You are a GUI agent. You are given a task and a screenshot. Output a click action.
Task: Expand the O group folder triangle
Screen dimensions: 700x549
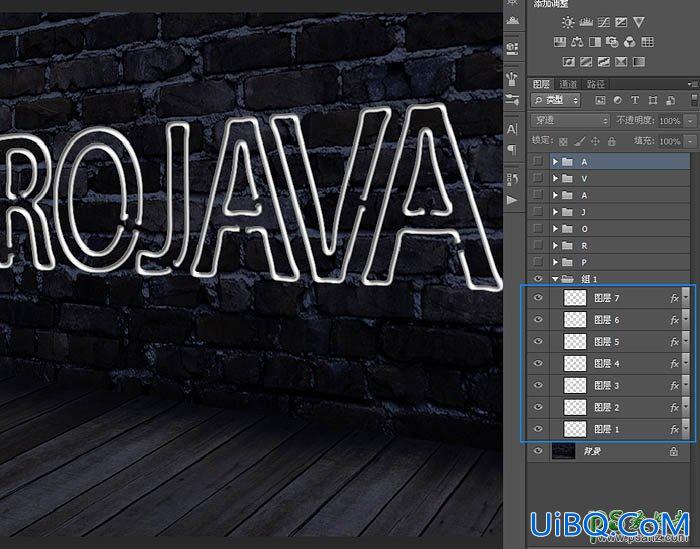555,229
